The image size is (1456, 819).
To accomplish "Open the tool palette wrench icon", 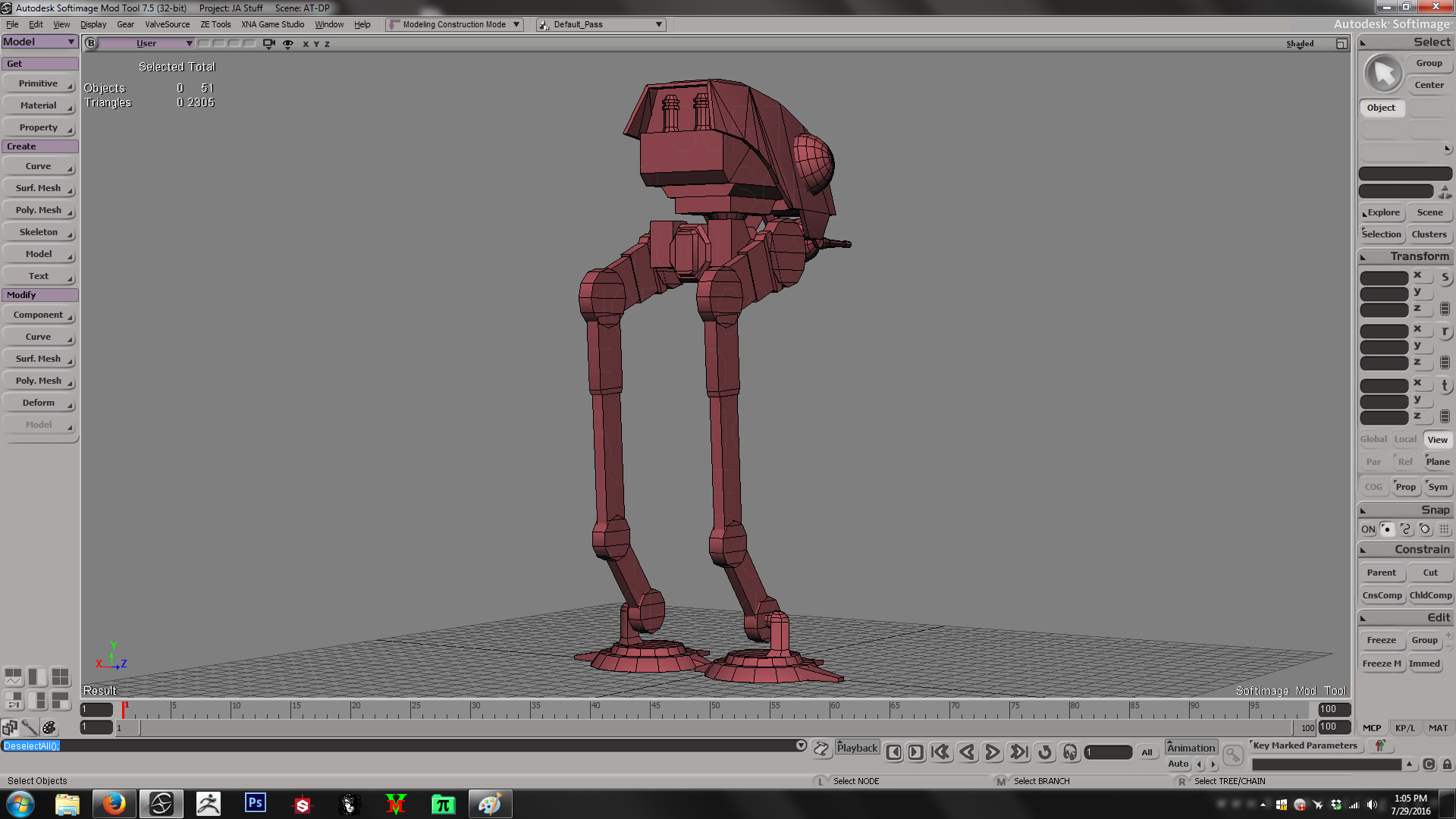I will [x=29, y=727].
